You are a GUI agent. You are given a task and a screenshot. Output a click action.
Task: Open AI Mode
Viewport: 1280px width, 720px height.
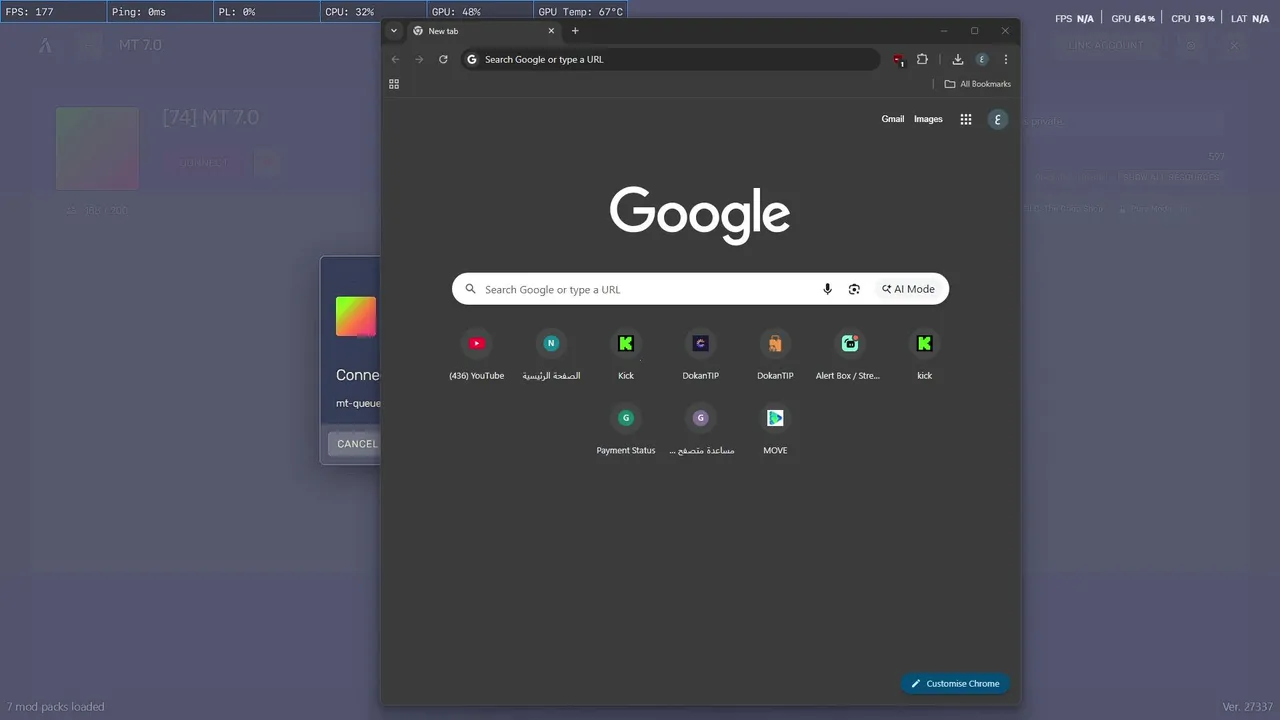pyautogui.click(x=909, y=289)
